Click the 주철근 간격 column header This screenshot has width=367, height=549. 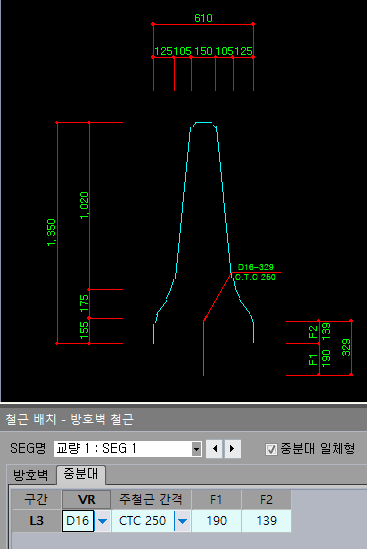pyautogui.click(x=151, y=500)
